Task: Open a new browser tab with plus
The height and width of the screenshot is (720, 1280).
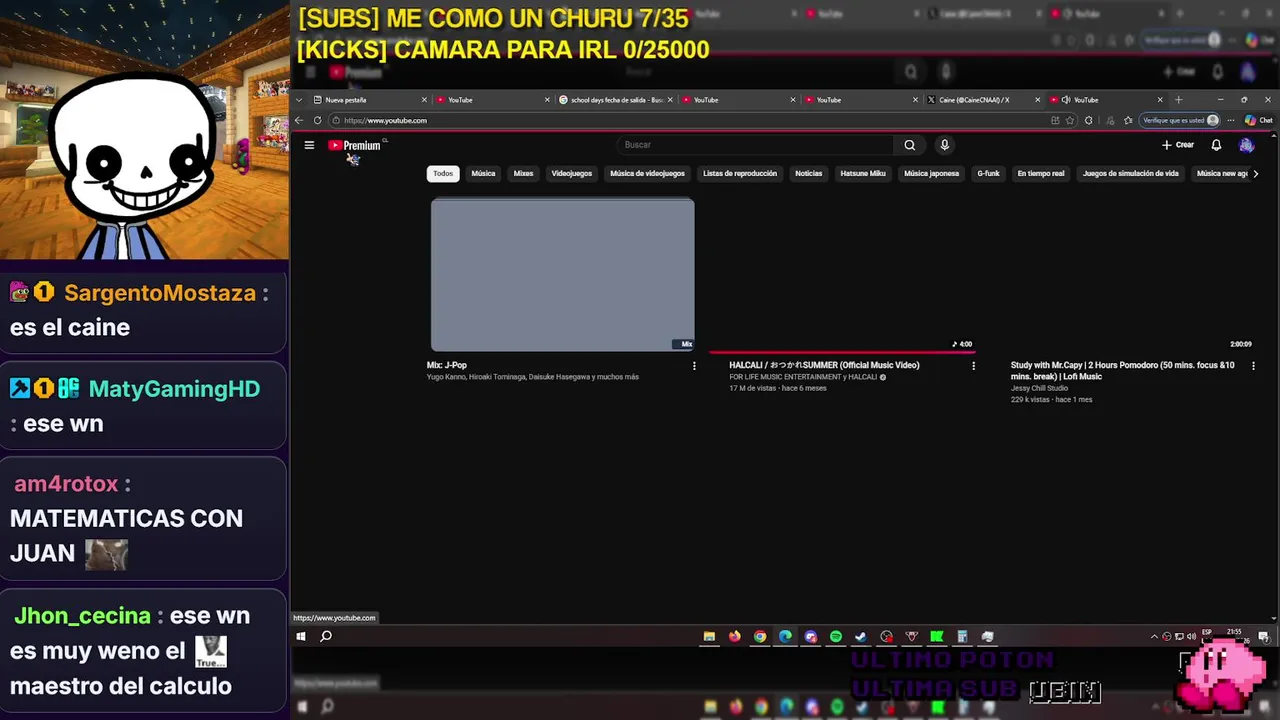Action: pos(1178,100)
